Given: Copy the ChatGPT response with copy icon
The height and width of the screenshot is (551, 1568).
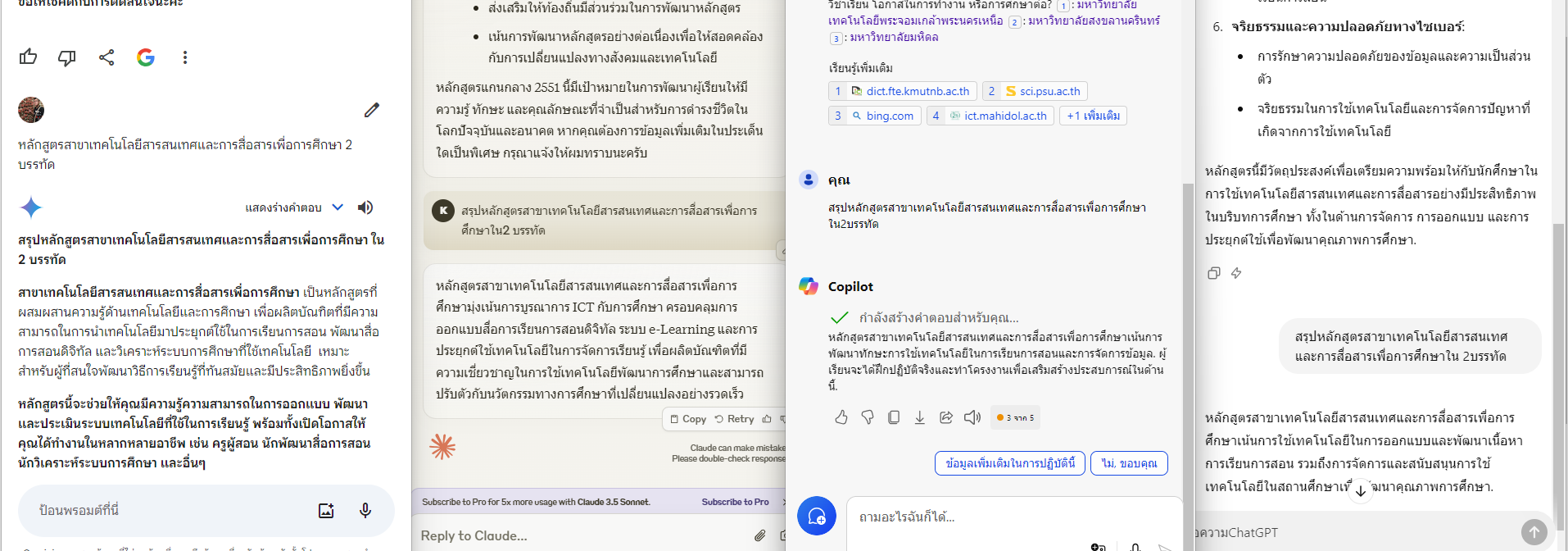Looking at the screenshot, I should coord(1214,273).
